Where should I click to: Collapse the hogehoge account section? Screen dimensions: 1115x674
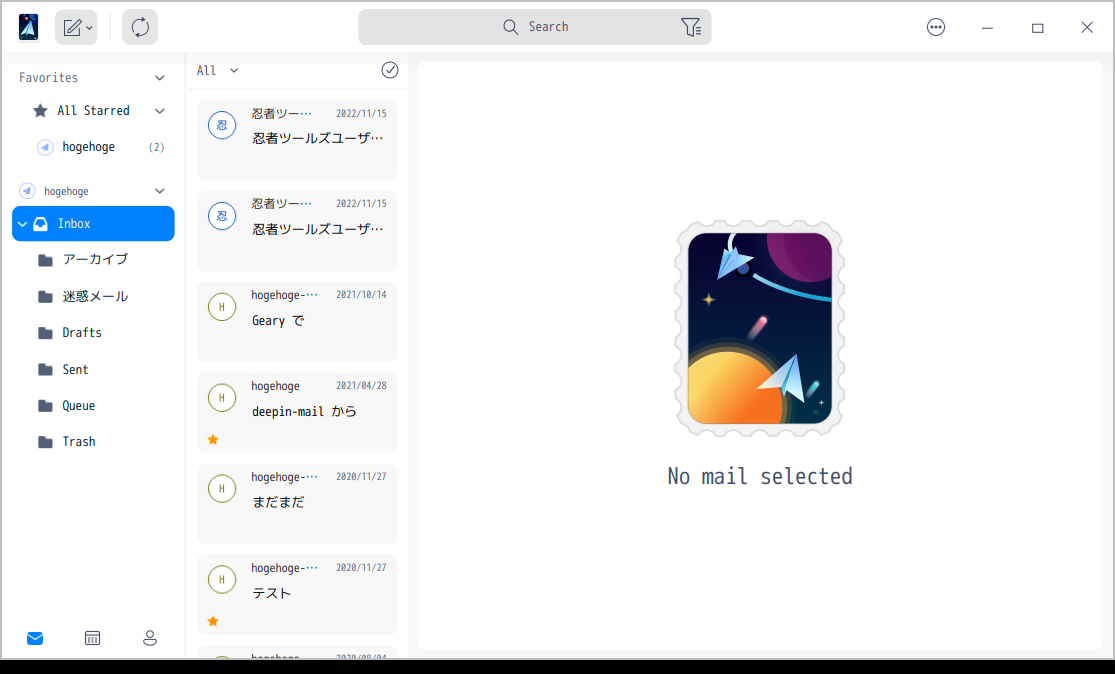tap(160, 191)
